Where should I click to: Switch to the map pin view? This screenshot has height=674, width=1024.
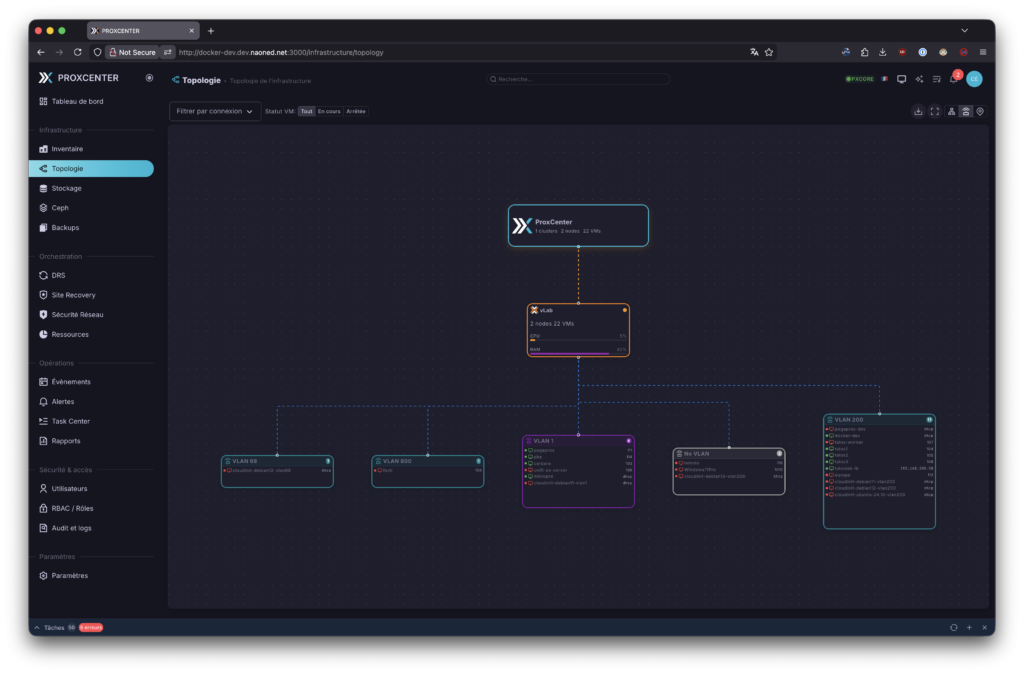[980, 112]
